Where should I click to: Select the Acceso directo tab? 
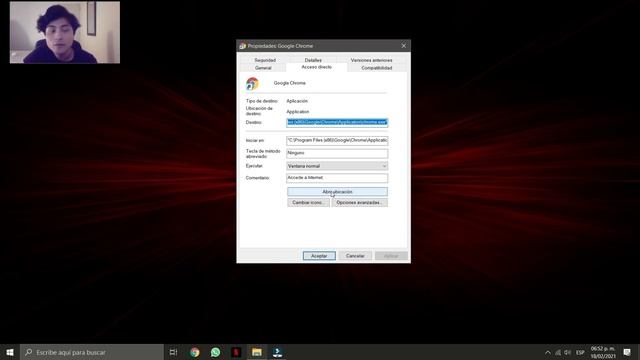[317, 67]
